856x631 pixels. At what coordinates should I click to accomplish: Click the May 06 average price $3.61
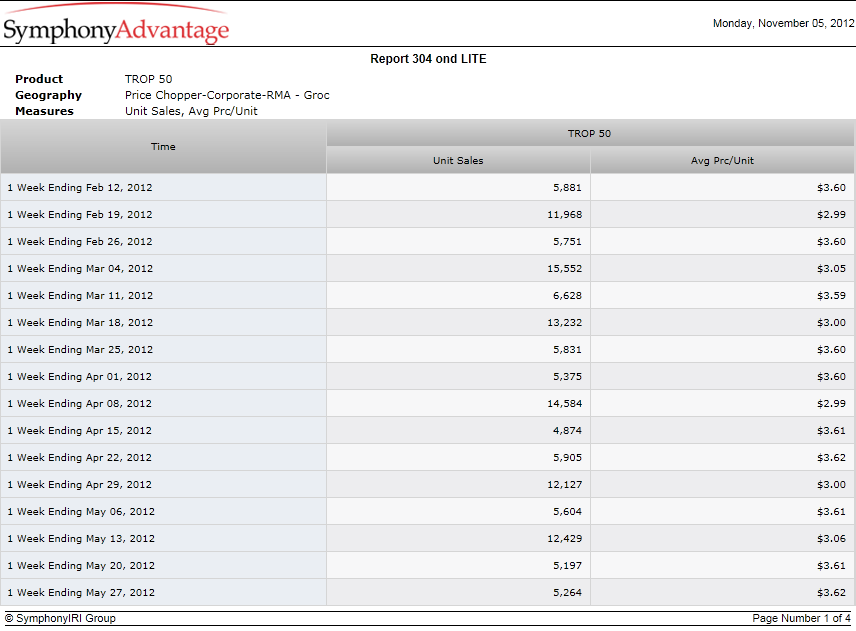[831, 512]
